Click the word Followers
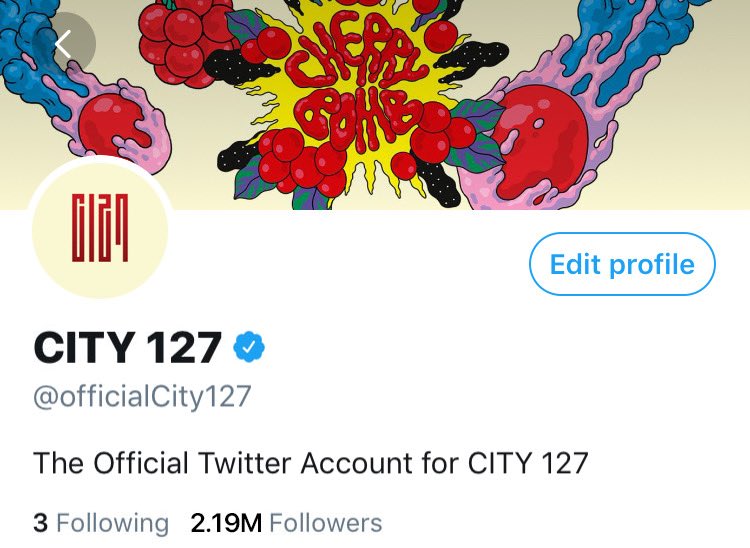750x548 pixels. [326, 523]
